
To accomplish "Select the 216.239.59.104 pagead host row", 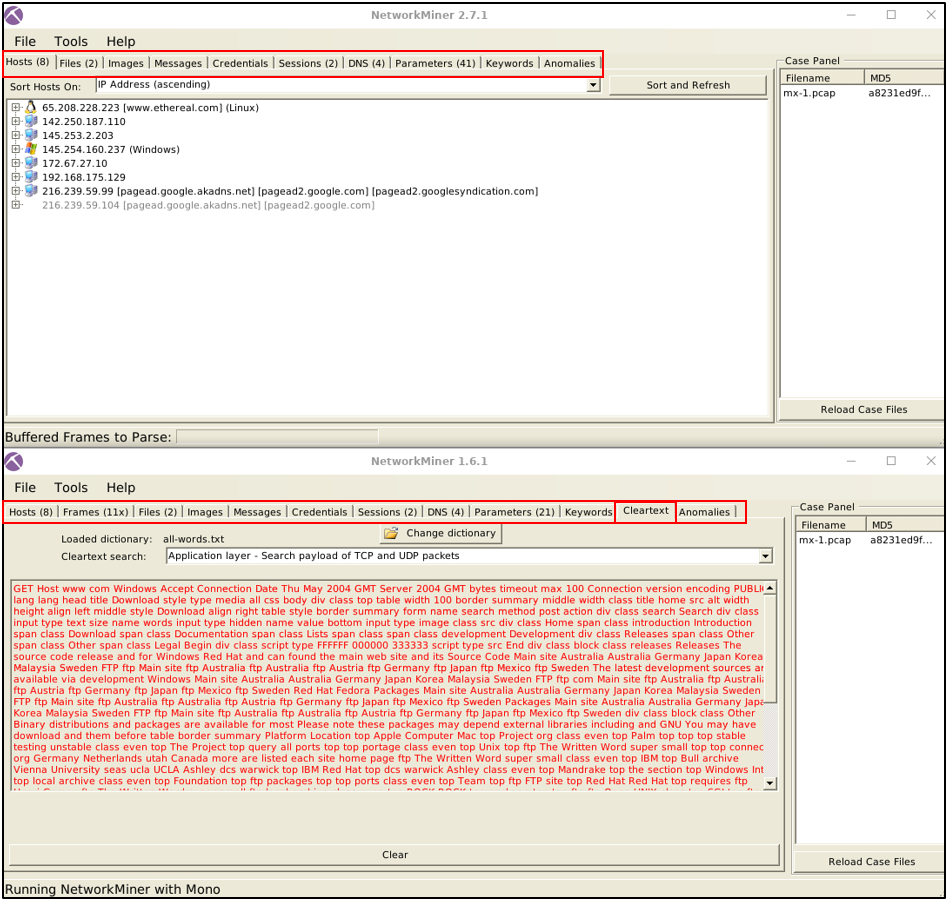I will click(208, 205).
